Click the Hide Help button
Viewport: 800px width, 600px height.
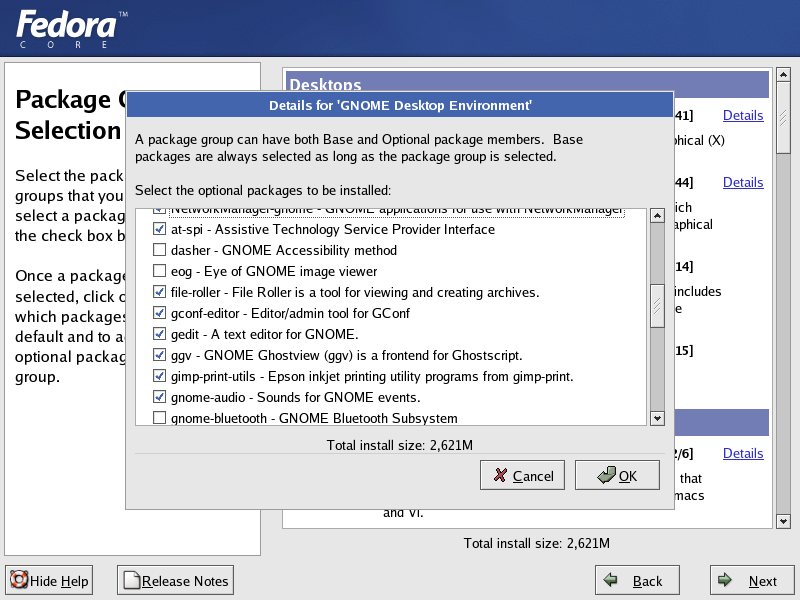[49, 580]
